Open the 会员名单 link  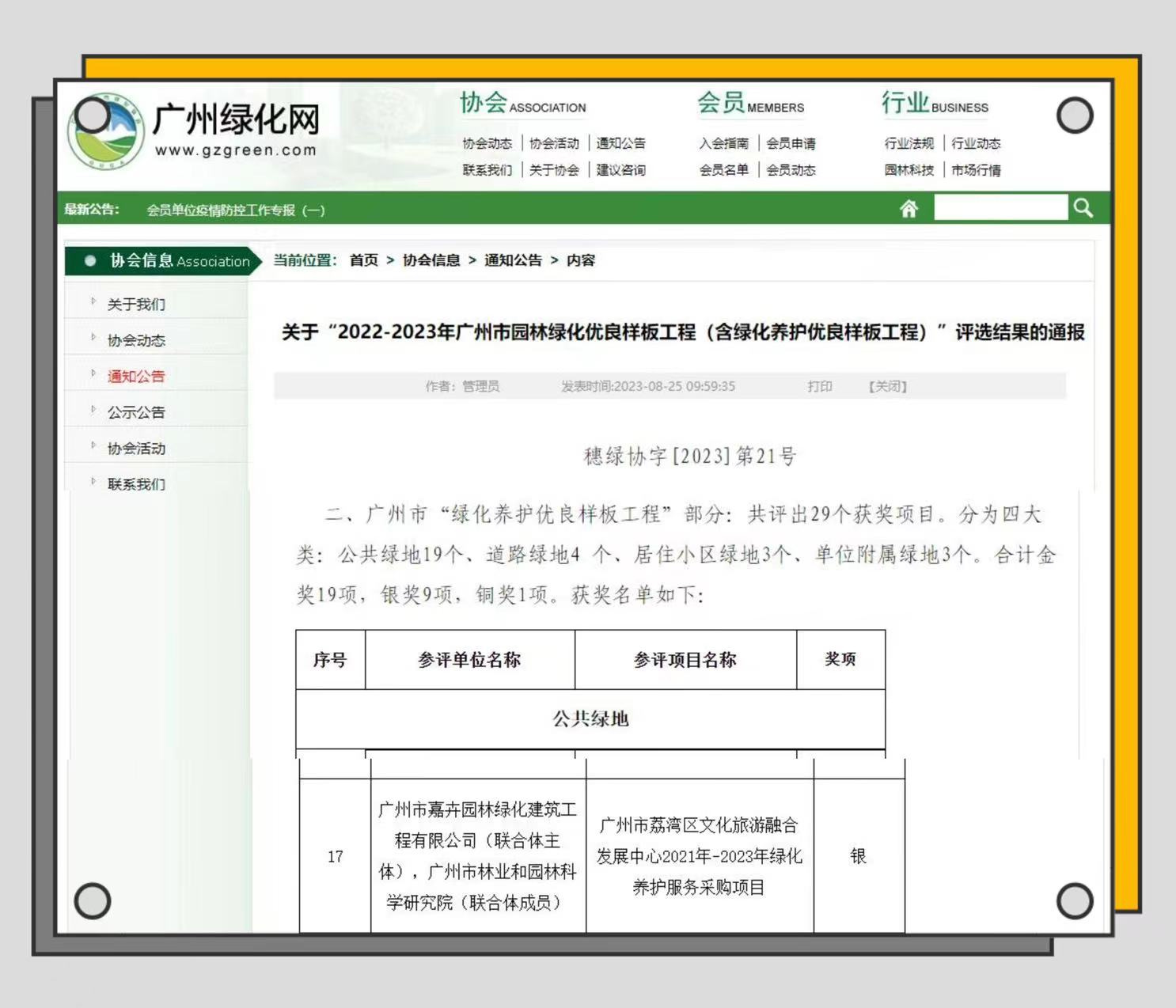click(x=723, y=170)
